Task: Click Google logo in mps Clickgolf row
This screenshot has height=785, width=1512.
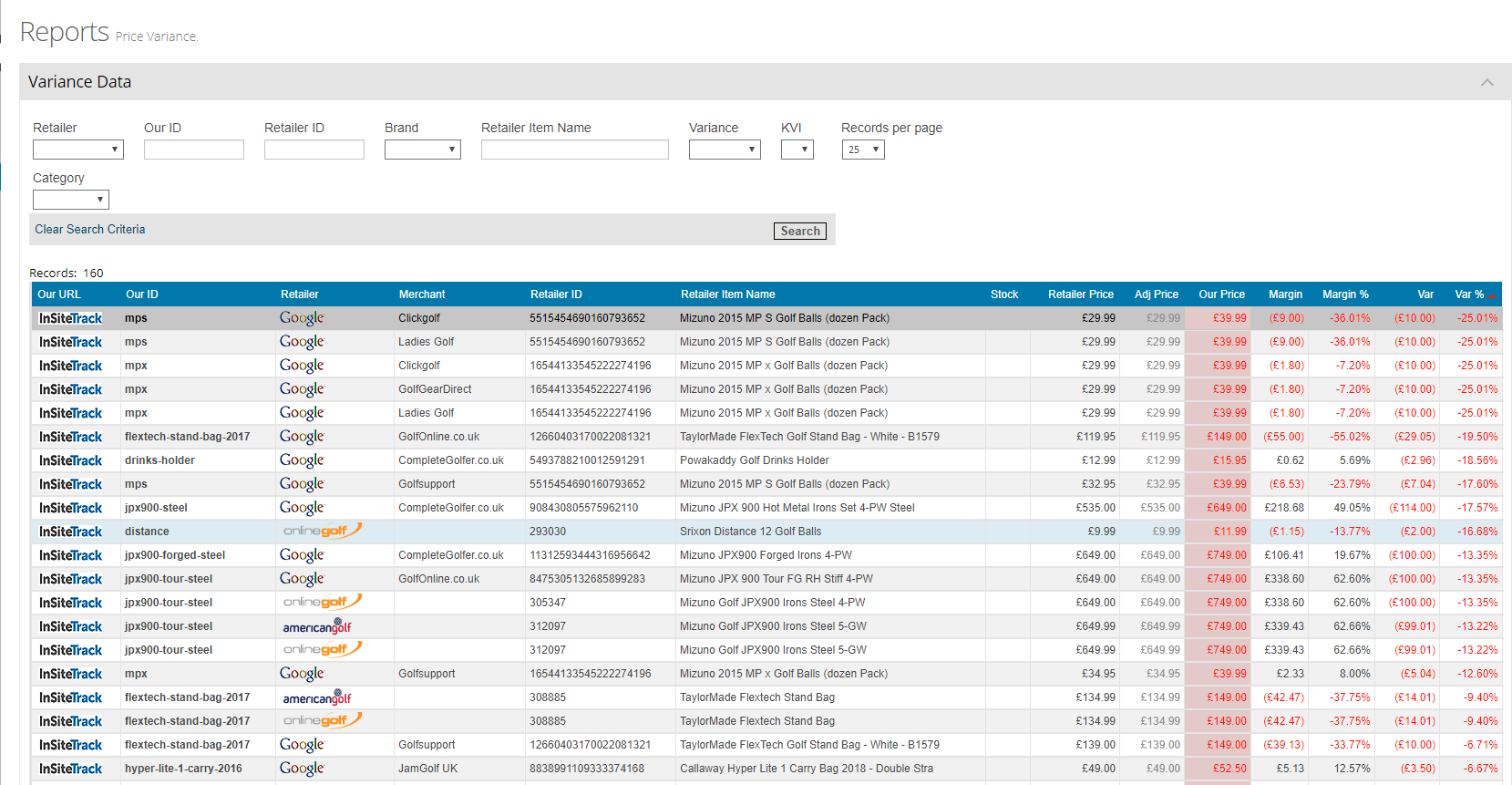Action: coord(302,318)
